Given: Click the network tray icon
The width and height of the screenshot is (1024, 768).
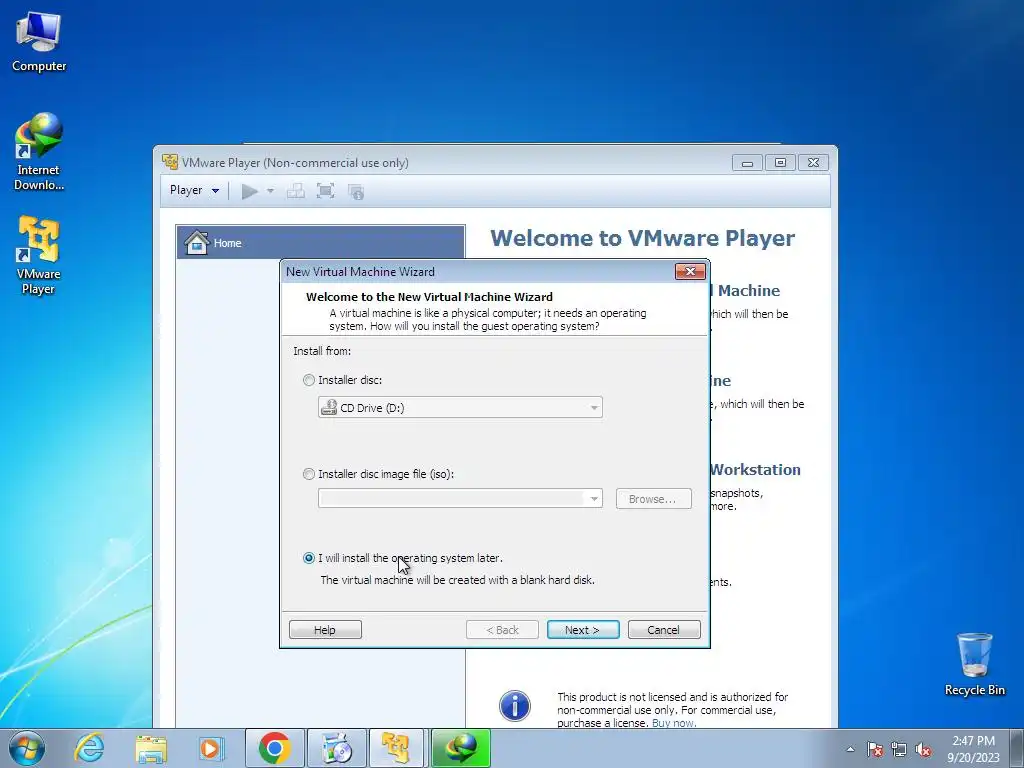Looking at the screenshot, I should coord(899,749).
